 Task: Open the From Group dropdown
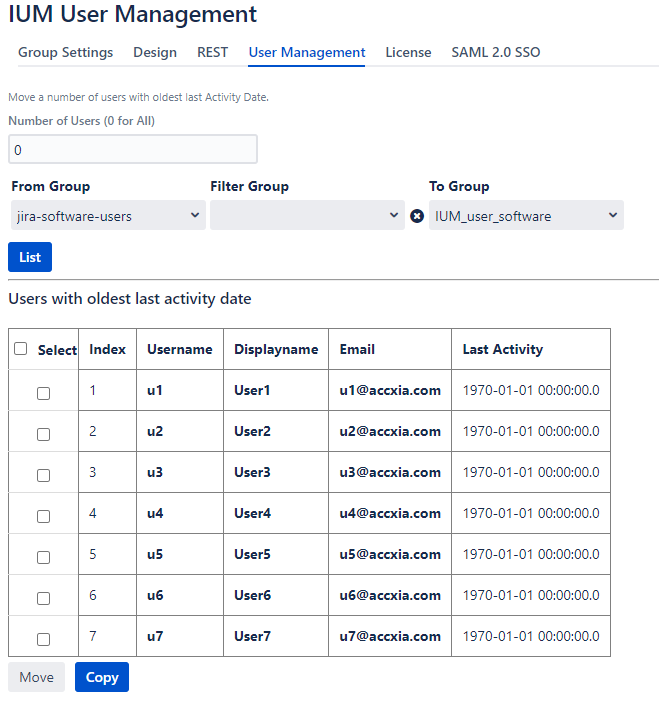coord(107,216)
